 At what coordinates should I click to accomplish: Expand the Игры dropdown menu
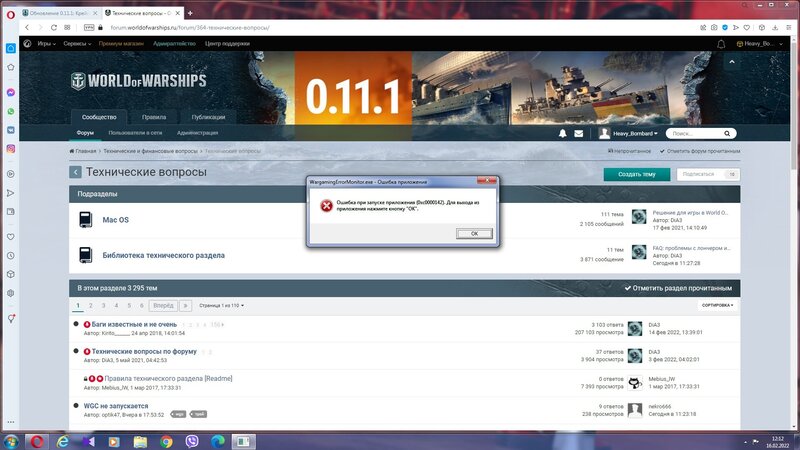(46, 44)
